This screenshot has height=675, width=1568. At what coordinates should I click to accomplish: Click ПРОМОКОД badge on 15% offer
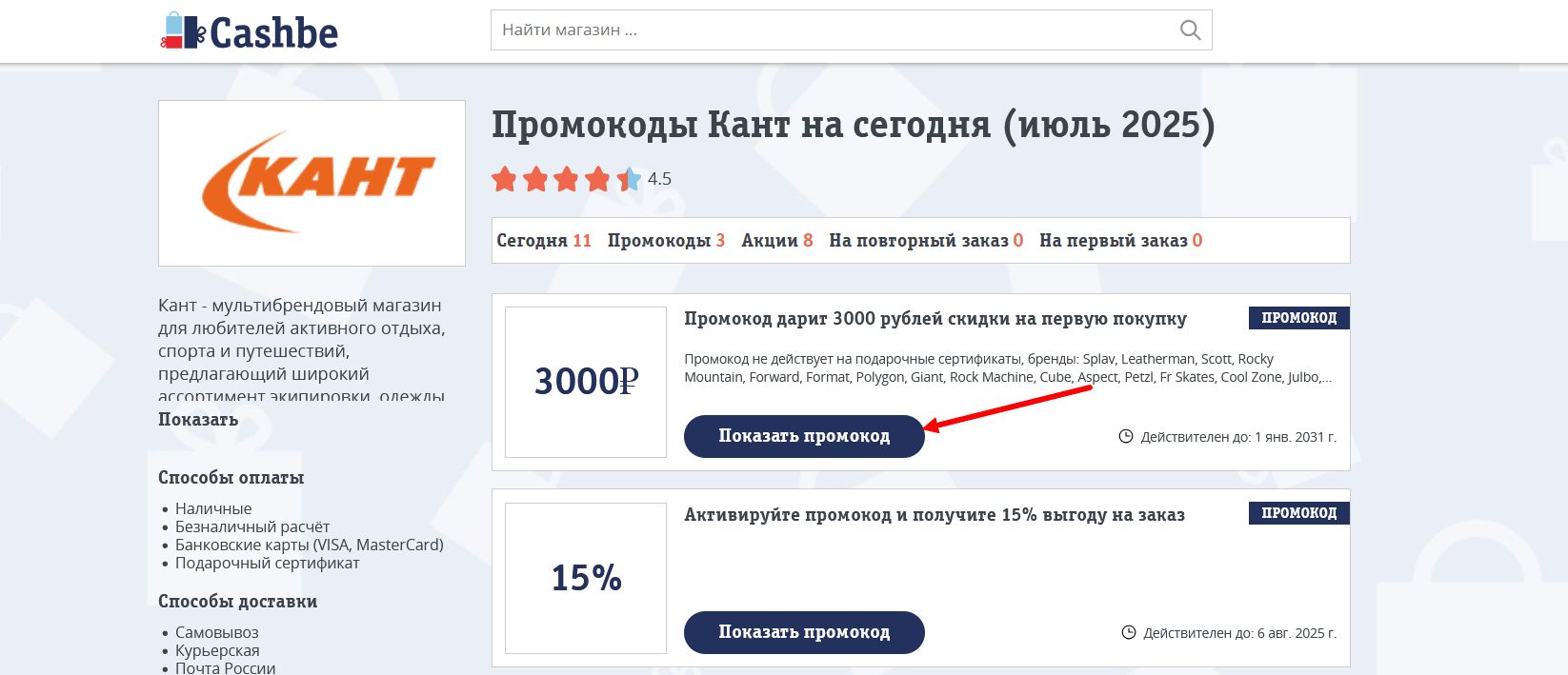coord(1299,513)
